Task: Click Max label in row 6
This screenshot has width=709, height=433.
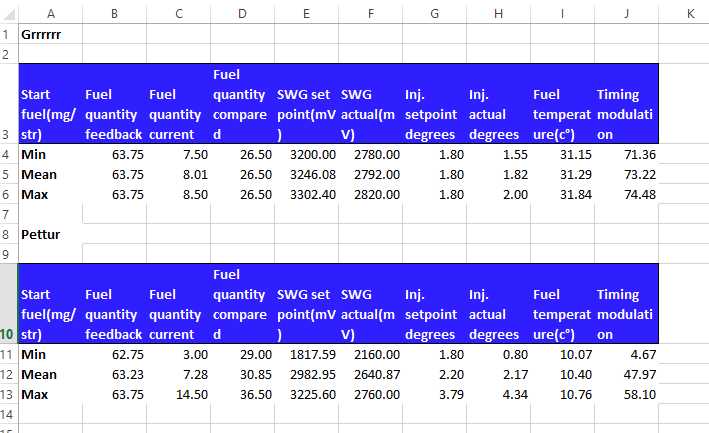Action: [51, 194]
